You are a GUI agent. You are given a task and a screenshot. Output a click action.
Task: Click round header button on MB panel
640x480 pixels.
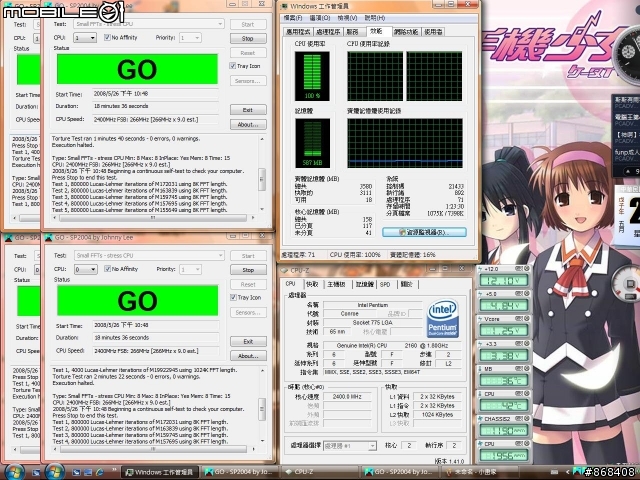coord(527,369)
